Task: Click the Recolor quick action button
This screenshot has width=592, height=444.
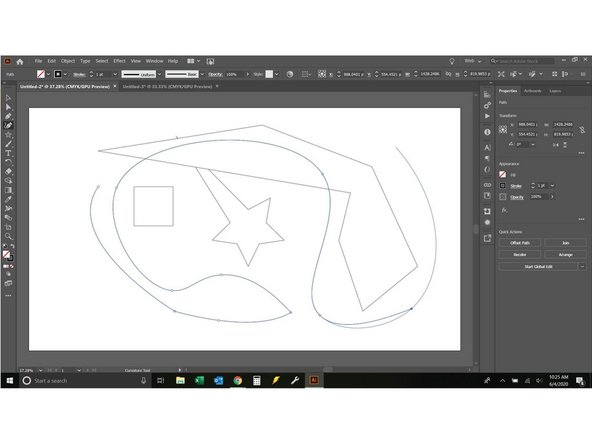Action: pos(520,254)
